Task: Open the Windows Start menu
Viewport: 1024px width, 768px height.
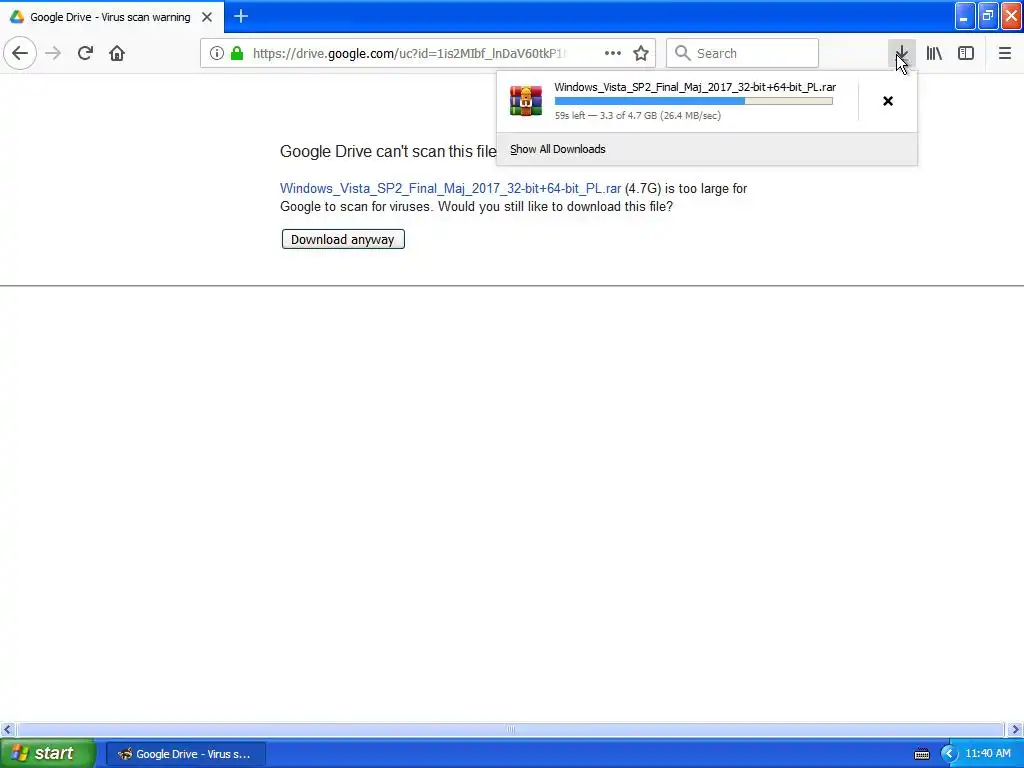Action: (48, 753)
